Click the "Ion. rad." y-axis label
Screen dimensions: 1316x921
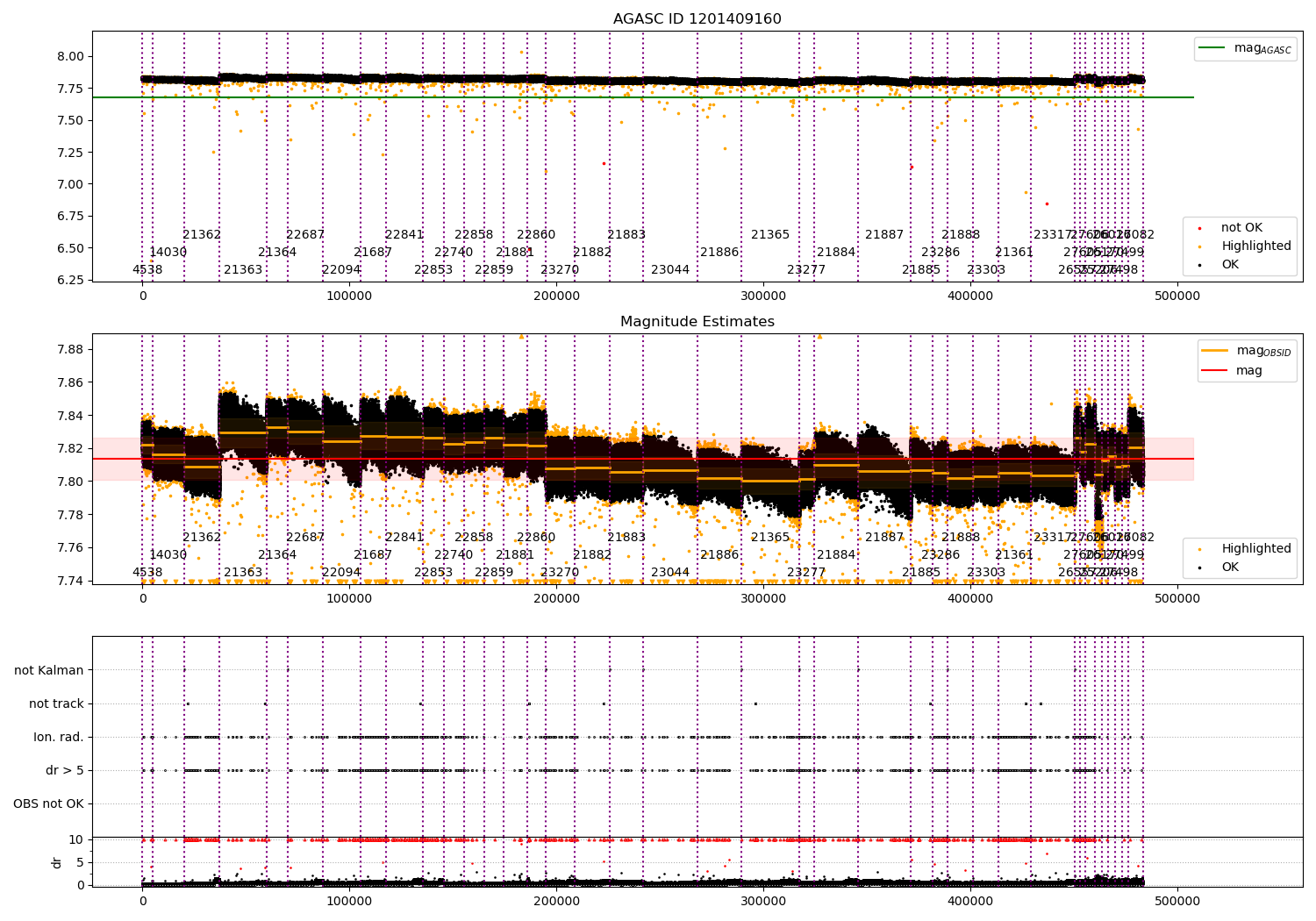point(59,737)
